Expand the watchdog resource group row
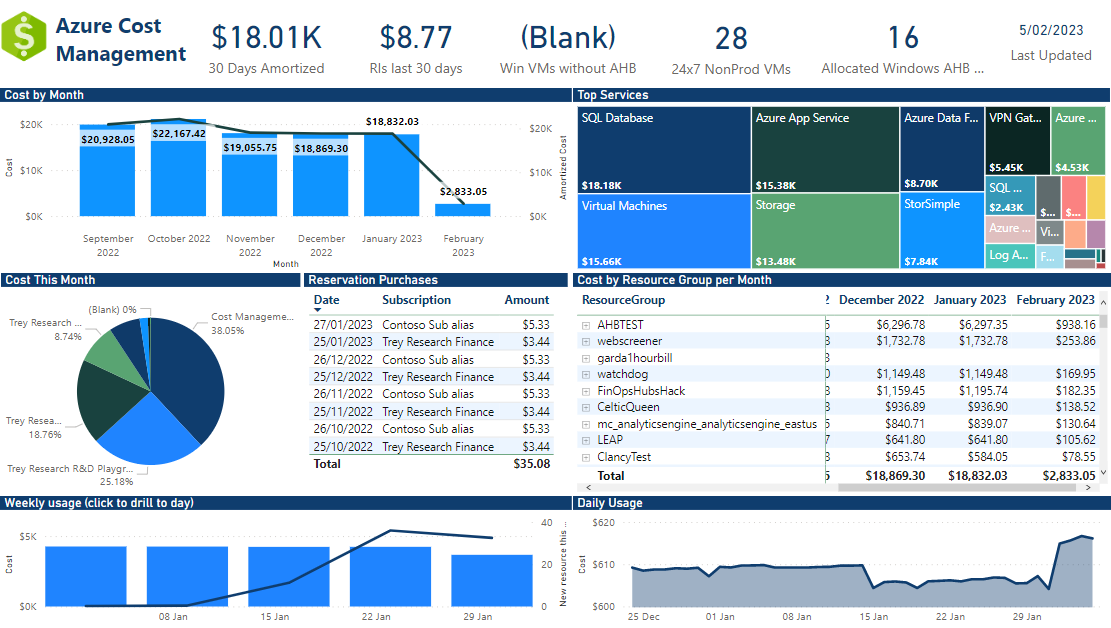Viewport: 1111px width, 628px height. (586, 373)
